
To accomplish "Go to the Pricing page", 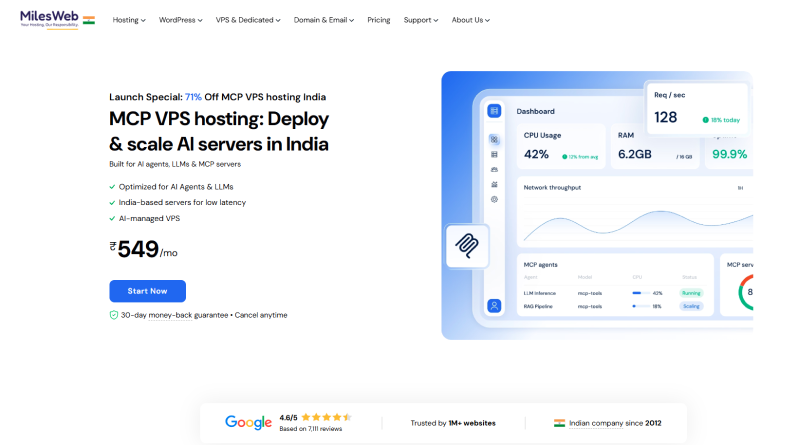I will (x=379, y=20).
